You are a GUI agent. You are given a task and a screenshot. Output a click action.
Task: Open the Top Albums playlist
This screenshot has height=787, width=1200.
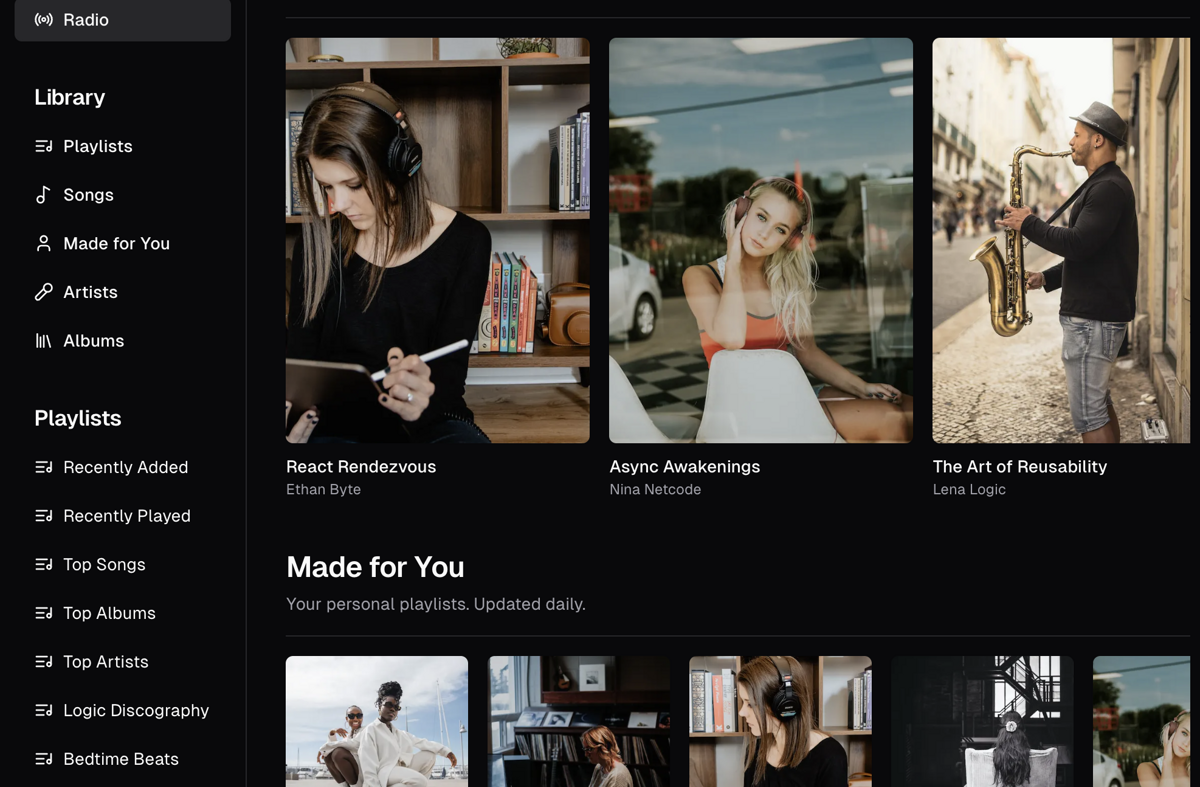point(109,613)
